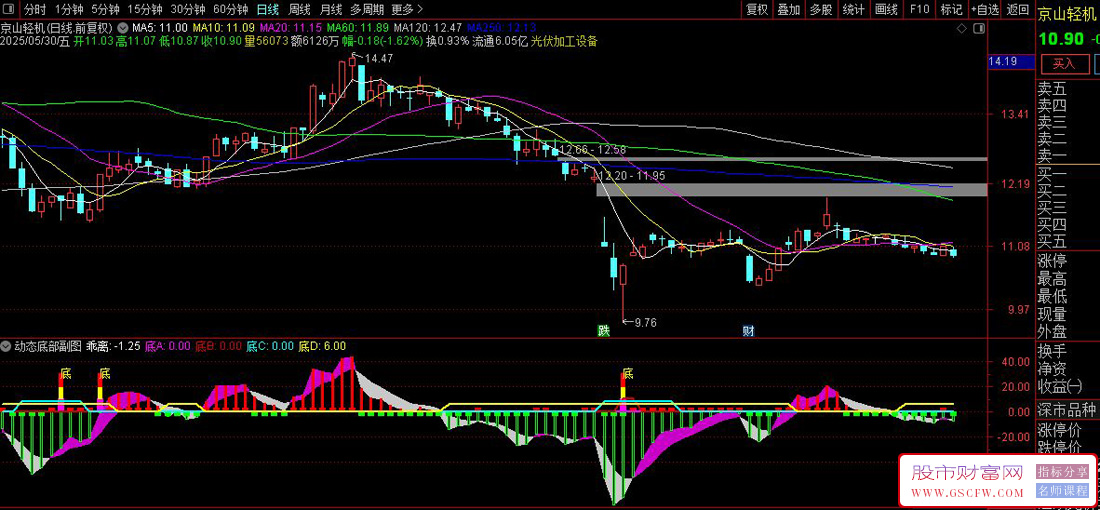Screen dimensions: 1100x510
Task: Click the 9.76 low price annotation
Action: (645, 322)
